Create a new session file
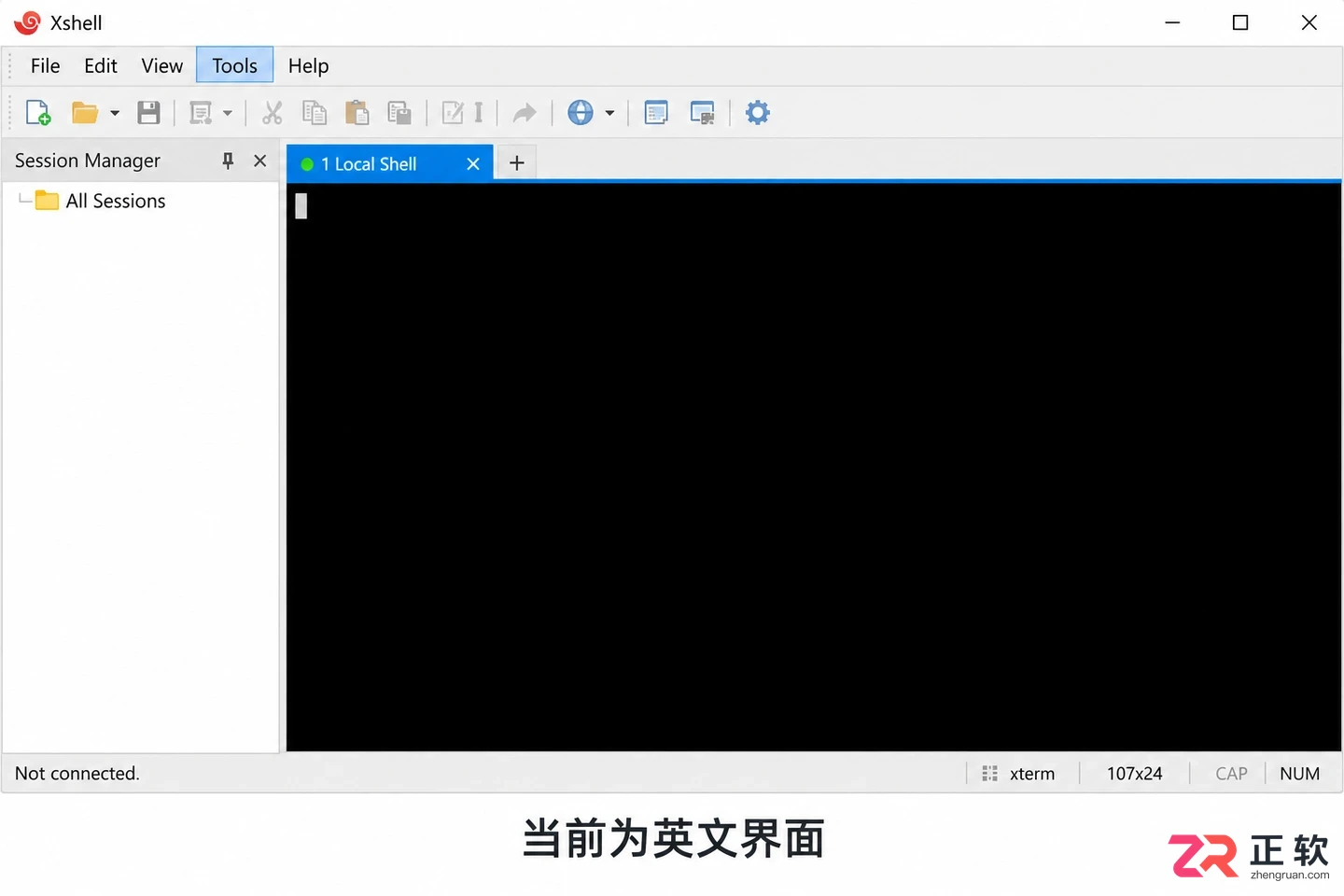The image size is (1344, 896). [38, 113]
